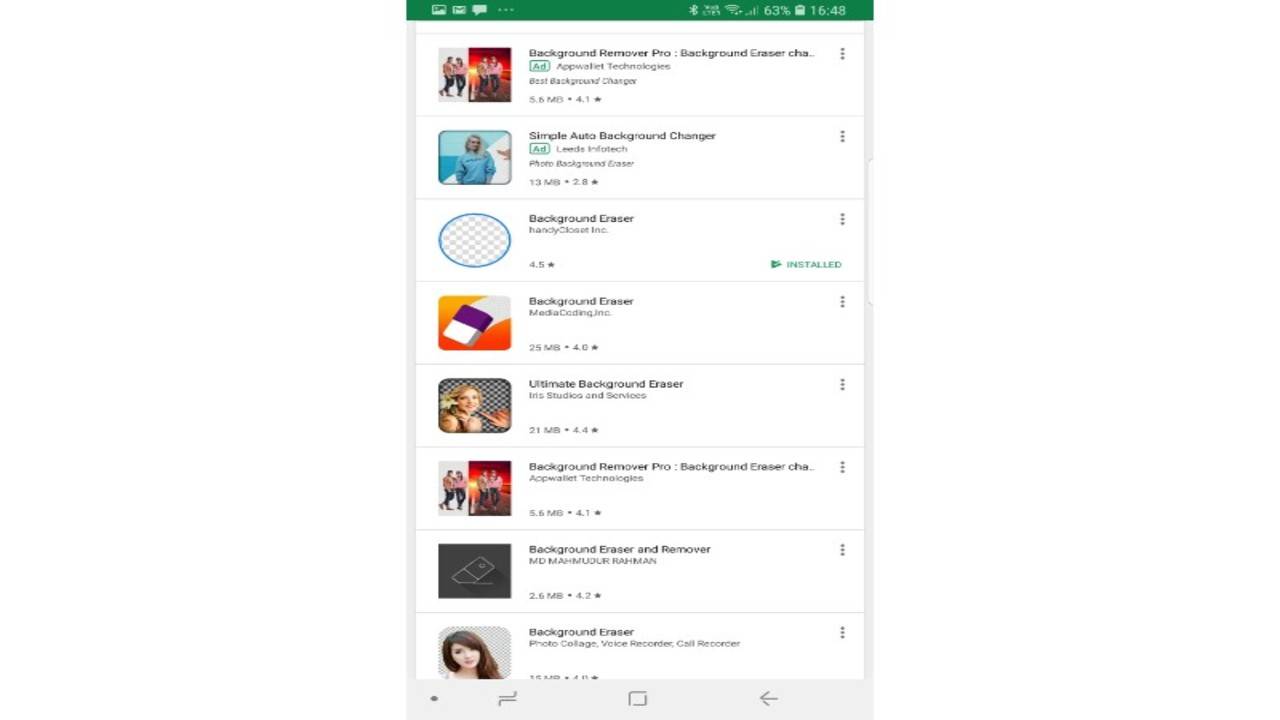Viewport: 1280px width, 720px height.
Task: Tap MD MAHMUDUR RAHMAN developer name
Action: 593,561
